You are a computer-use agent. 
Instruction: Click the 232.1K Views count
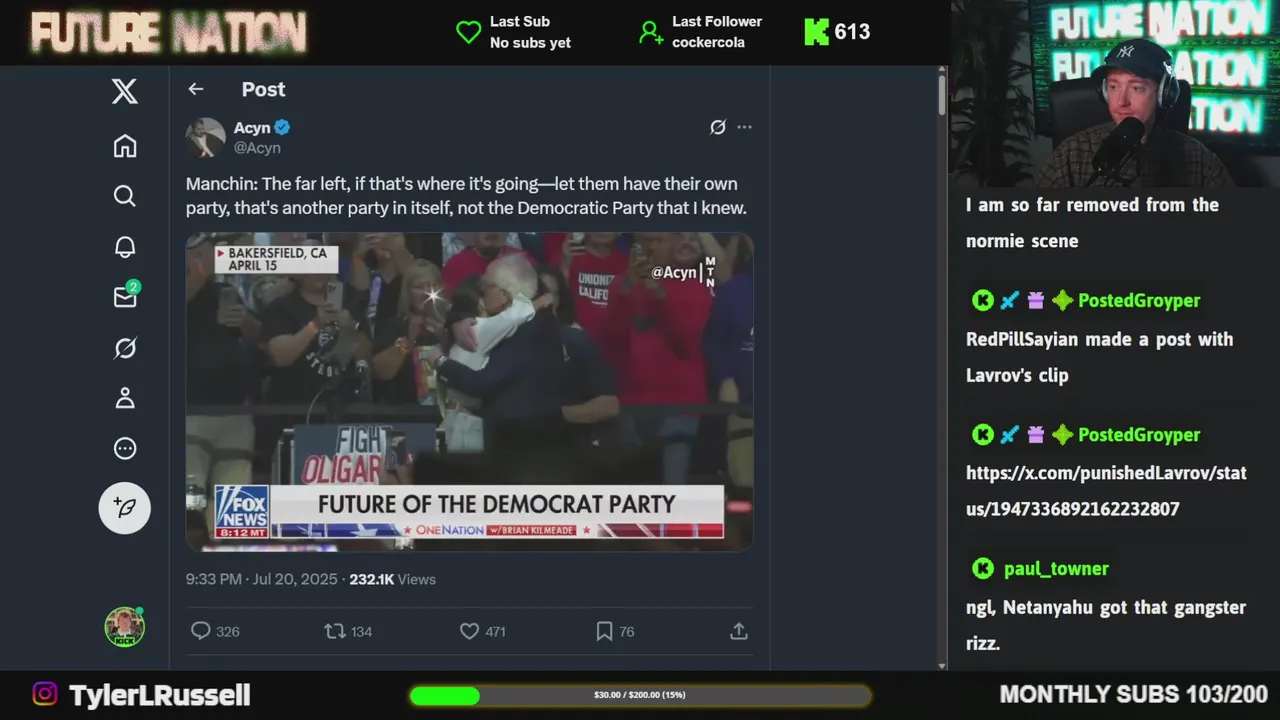click(392, 579)
